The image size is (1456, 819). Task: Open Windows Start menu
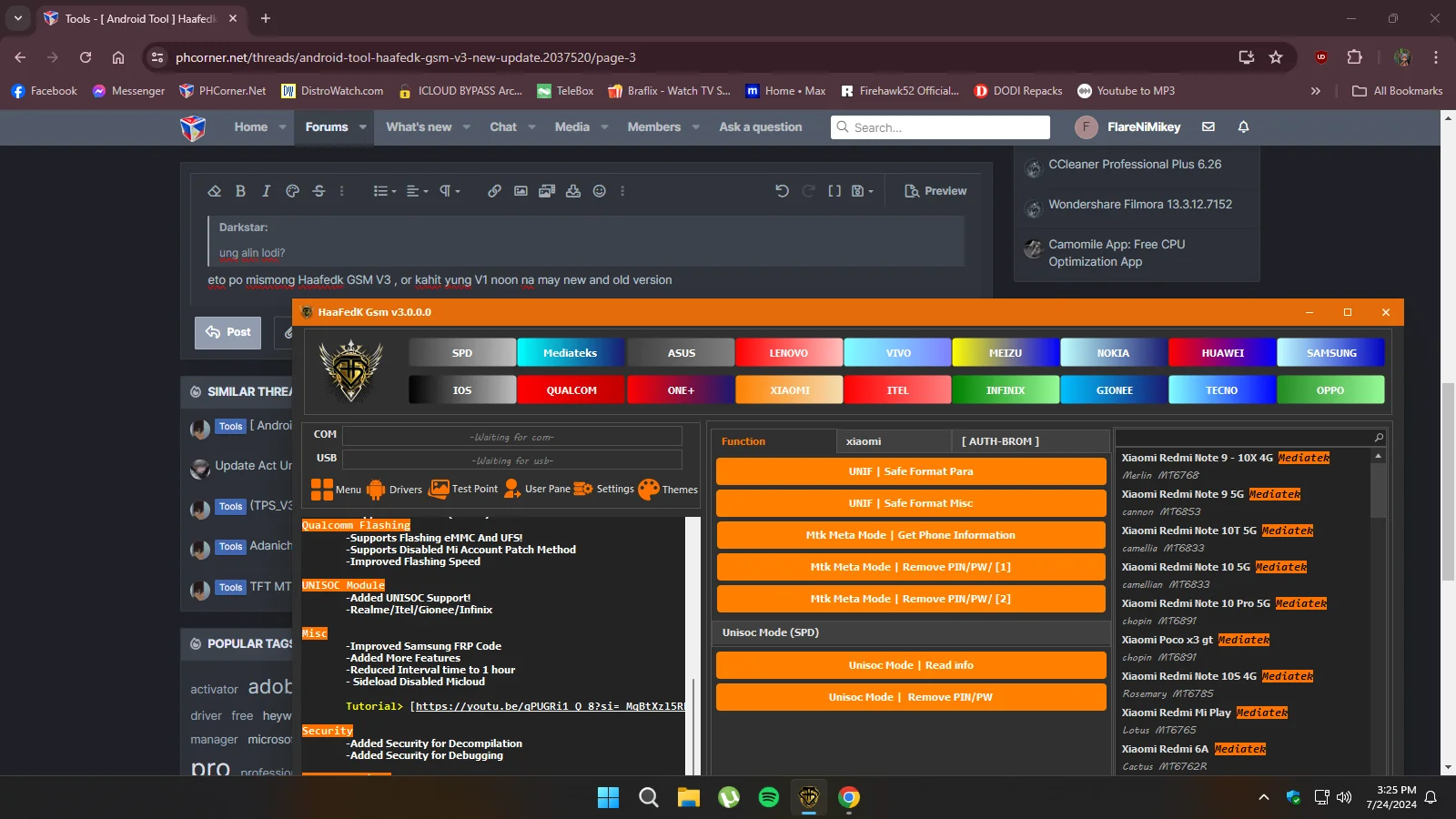coord(609,798)
